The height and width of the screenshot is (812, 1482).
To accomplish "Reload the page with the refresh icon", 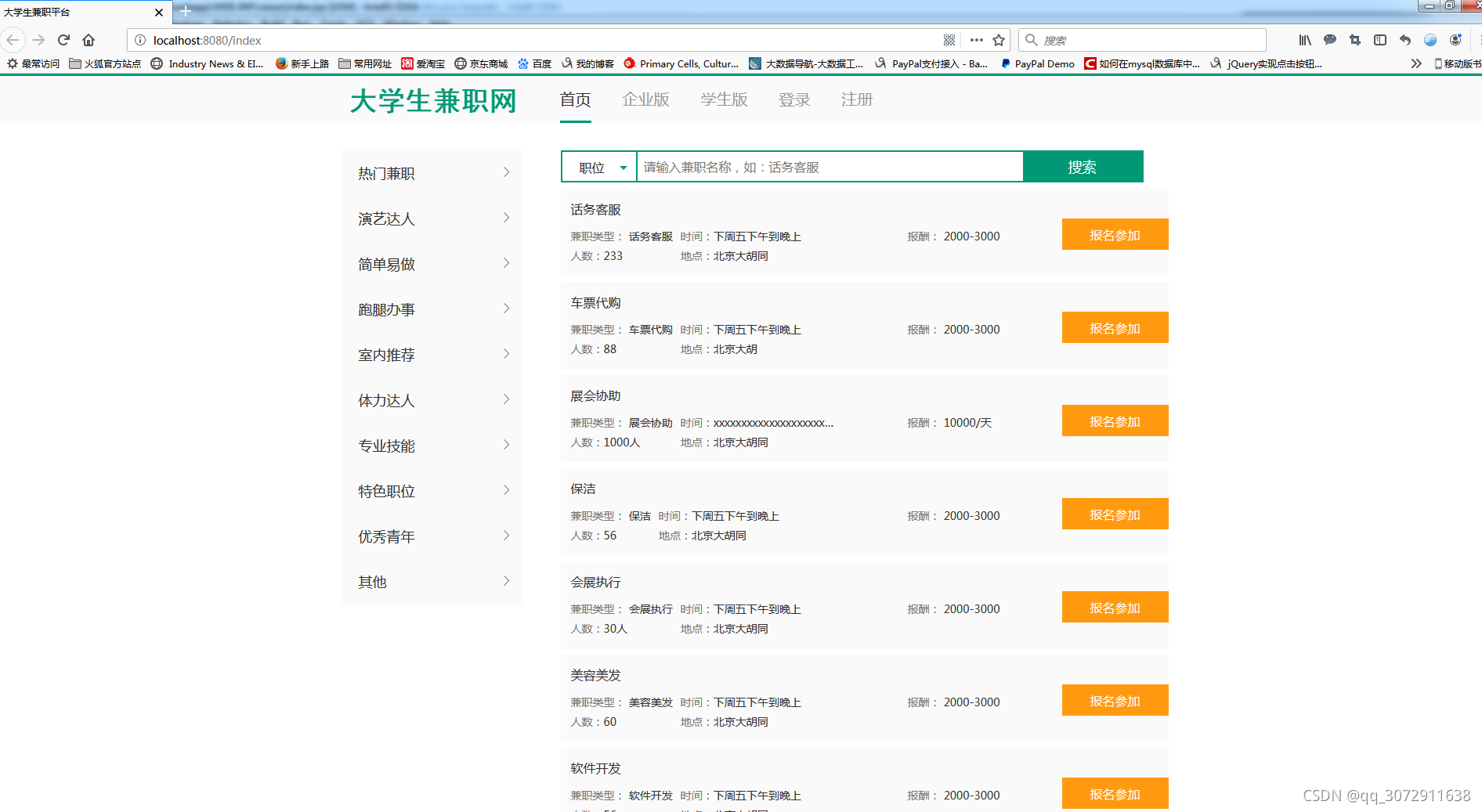I will pos(64,40).
